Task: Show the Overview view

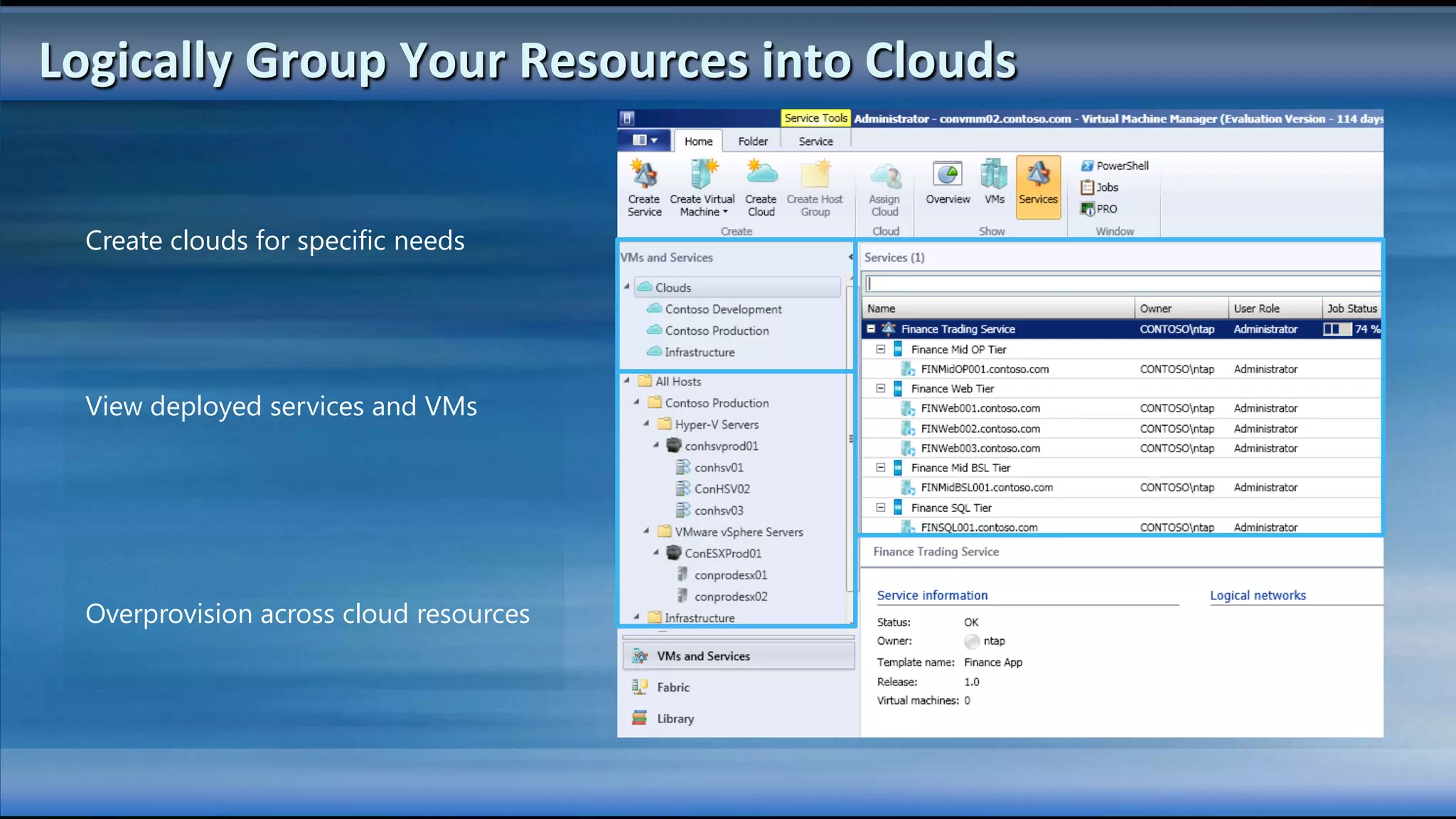Action: pos(948,182)
